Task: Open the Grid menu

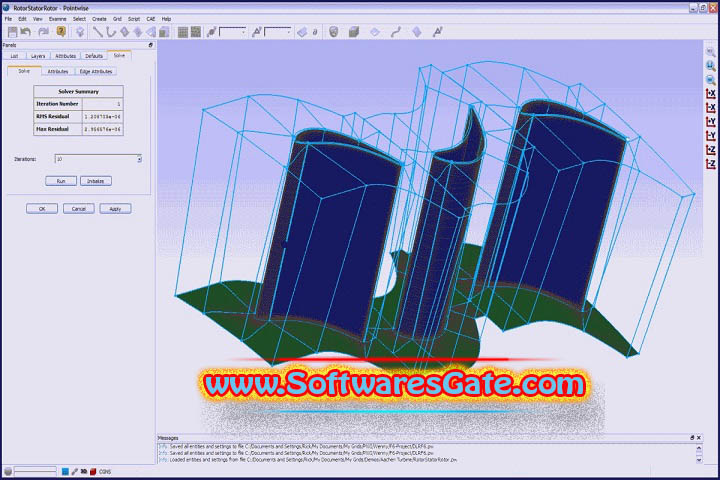Action: pyautogui.click(x=117, y=19)
